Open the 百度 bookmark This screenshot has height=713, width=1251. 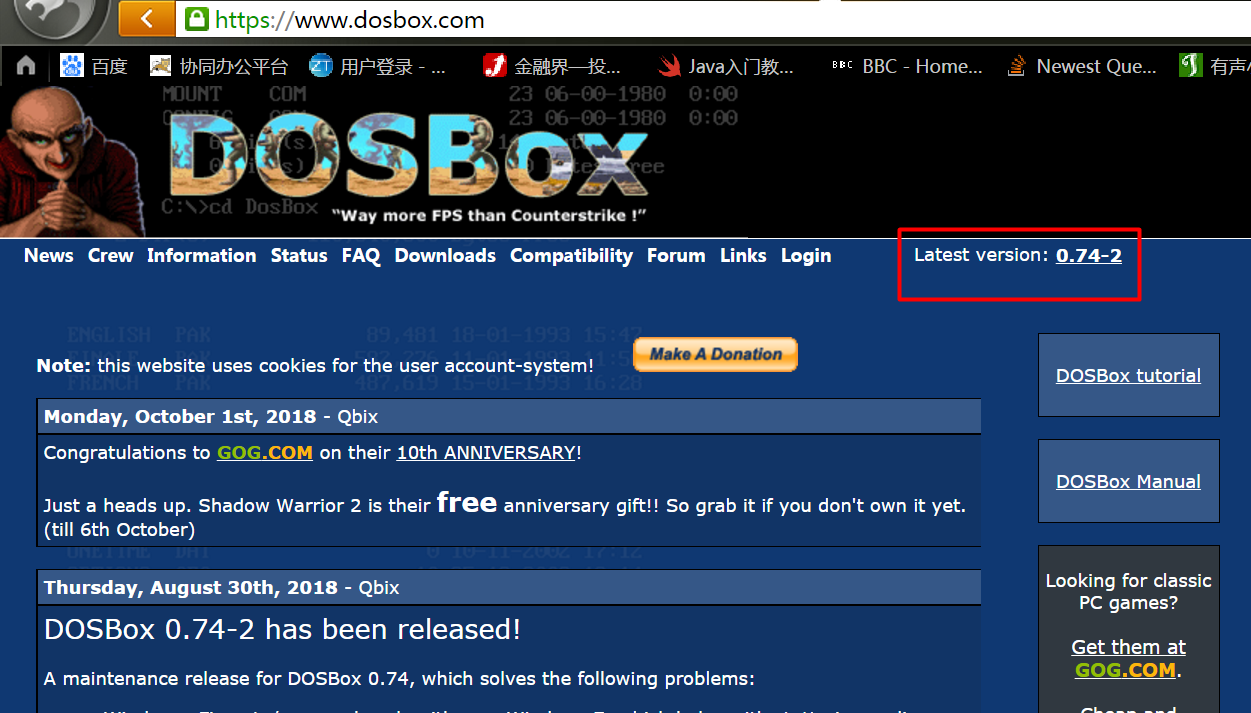(94, 66)
